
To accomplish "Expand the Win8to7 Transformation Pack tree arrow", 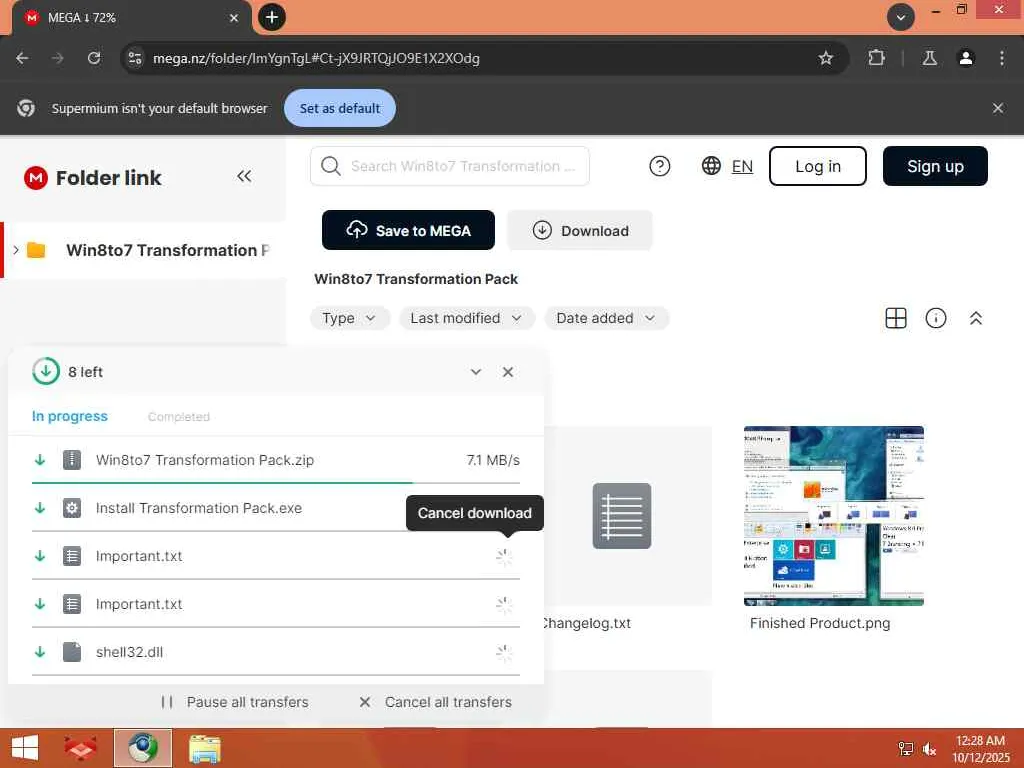I will [x=16, y=249].
